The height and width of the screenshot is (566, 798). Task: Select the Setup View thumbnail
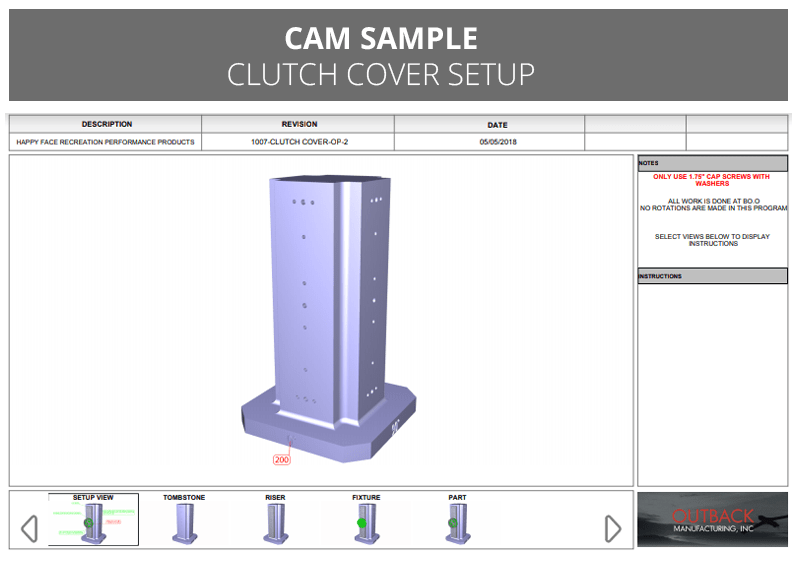click(x=93, y=521)
